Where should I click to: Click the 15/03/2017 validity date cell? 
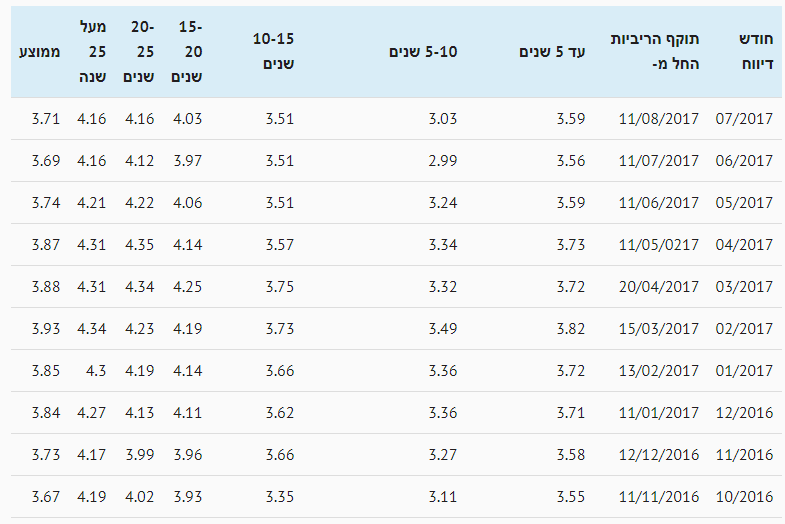658,329
